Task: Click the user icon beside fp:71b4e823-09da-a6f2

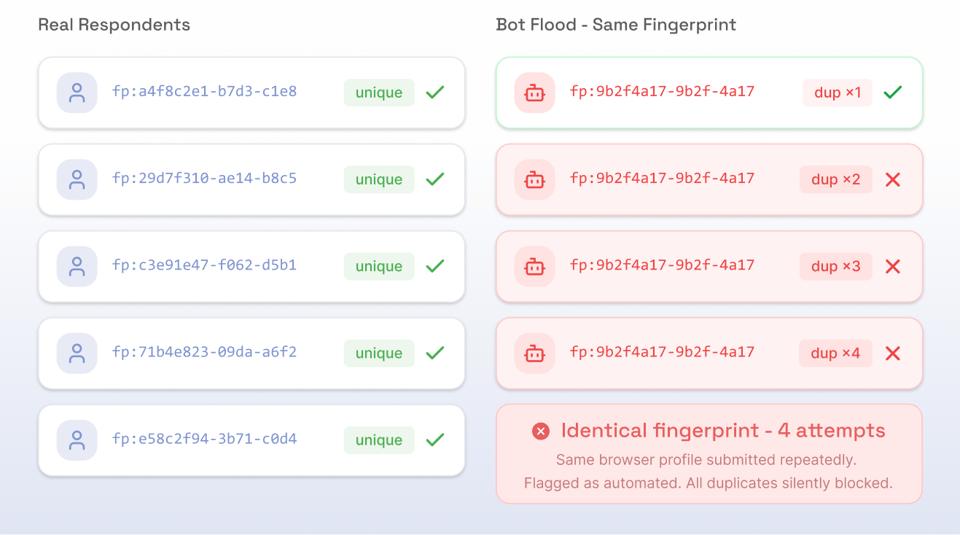Action: coord(77,353)
